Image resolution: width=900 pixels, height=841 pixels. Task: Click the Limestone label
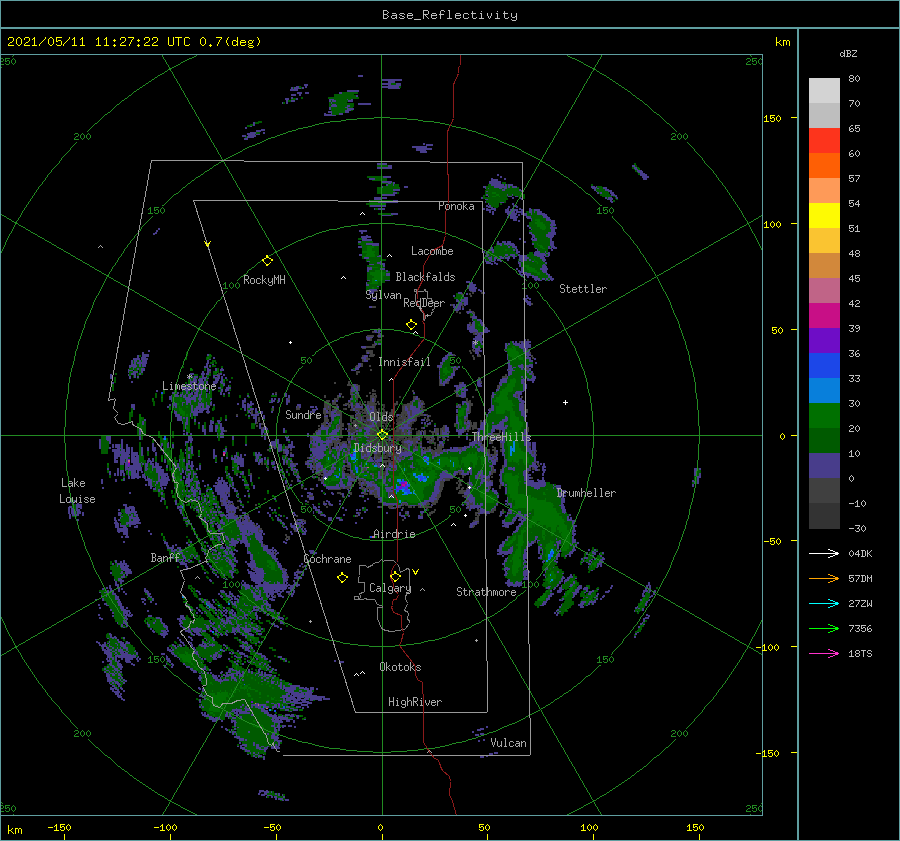click(189, 386)
